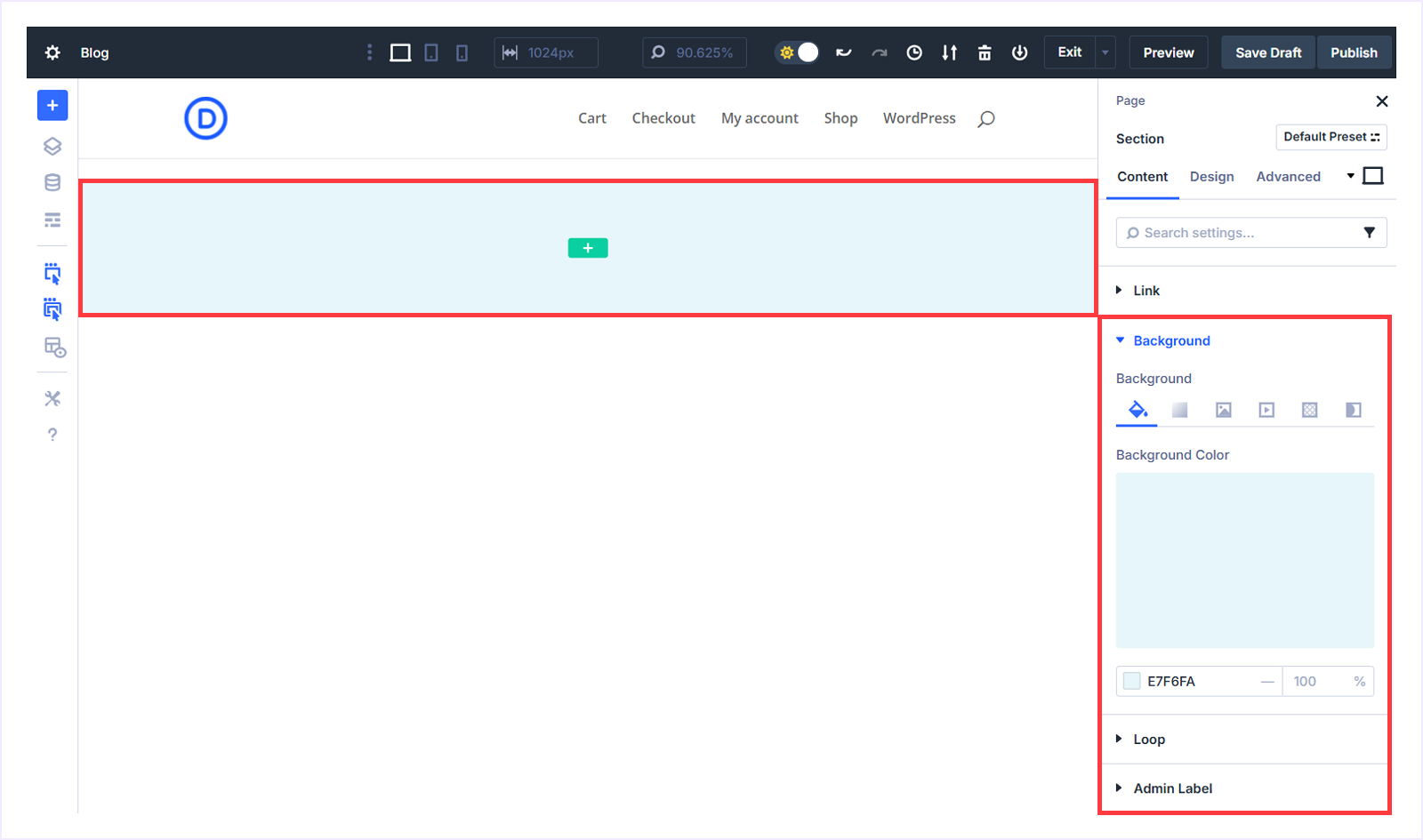This screenshot has height=840, width=1423.
Task: Open the editing History clock icon
Action: click(913, 52)
